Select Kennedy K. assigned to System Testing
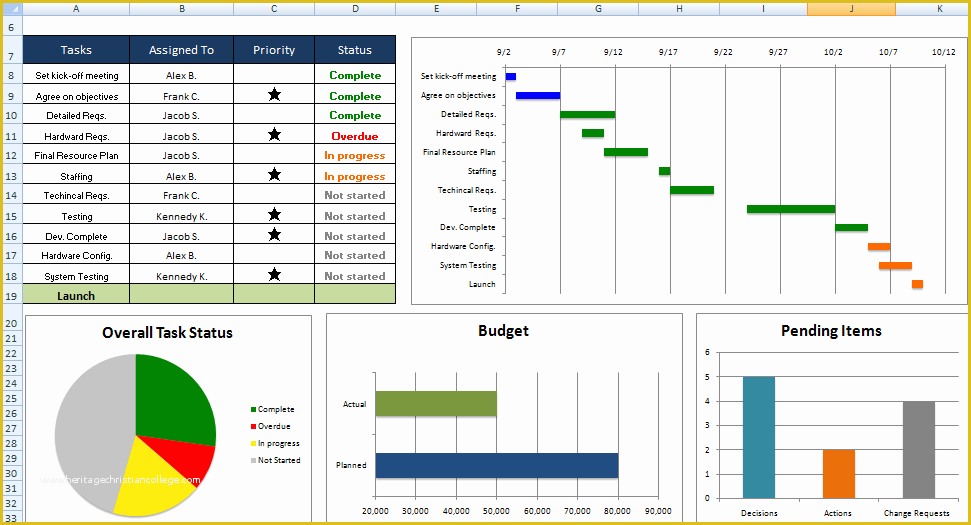The image size is (971, 525). click(x=181, y=276)
